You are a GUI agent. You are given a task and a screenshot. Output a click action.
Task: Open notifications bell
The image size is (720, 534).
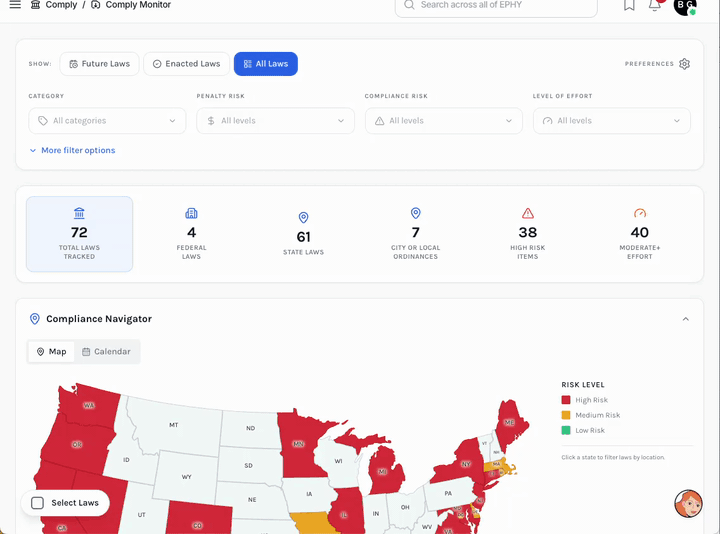(x=655, y=5)
